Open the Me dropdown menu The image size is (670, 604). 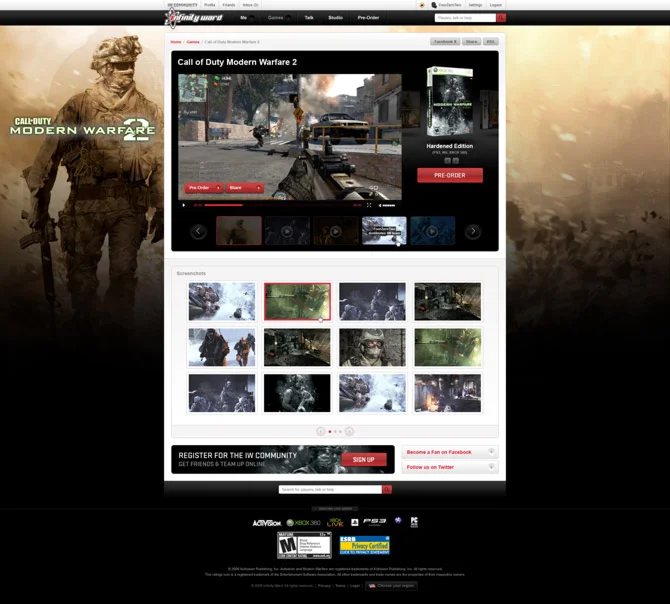[247, 18]
